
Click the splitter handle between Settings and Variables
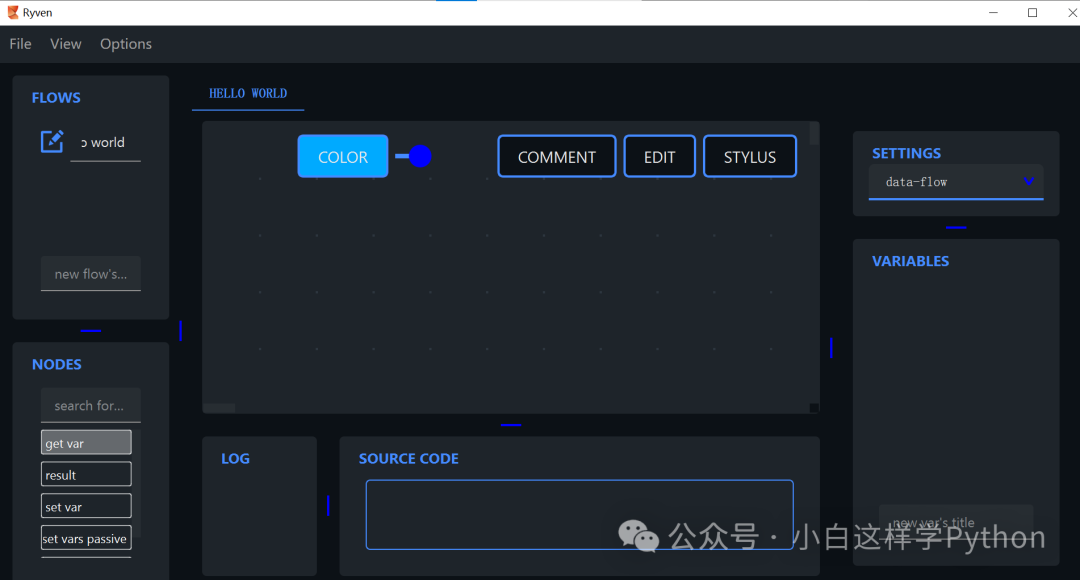955,227
